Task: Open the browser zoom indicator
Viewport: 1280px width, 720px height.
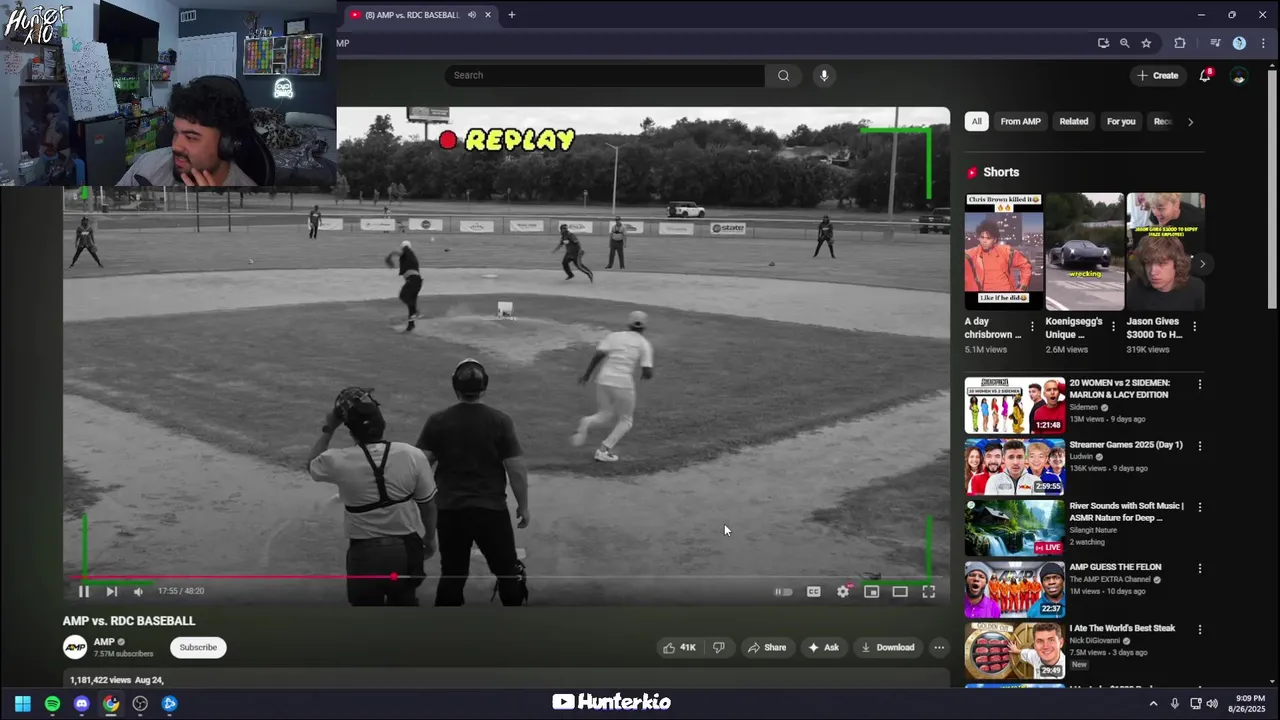Action: click(x=1125, y=43)
